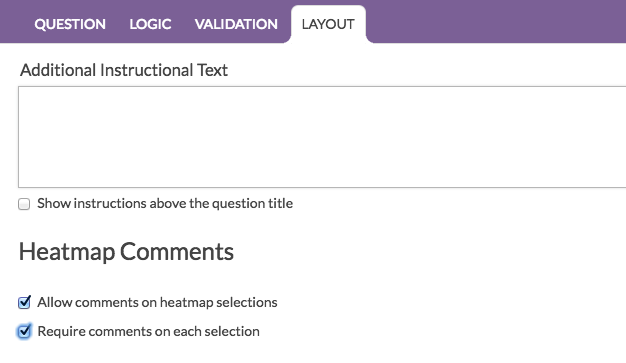This screenshot has width=626, height=363.
Task: Enable Show instructions above the question title
Action: click(x=24, y=204)
